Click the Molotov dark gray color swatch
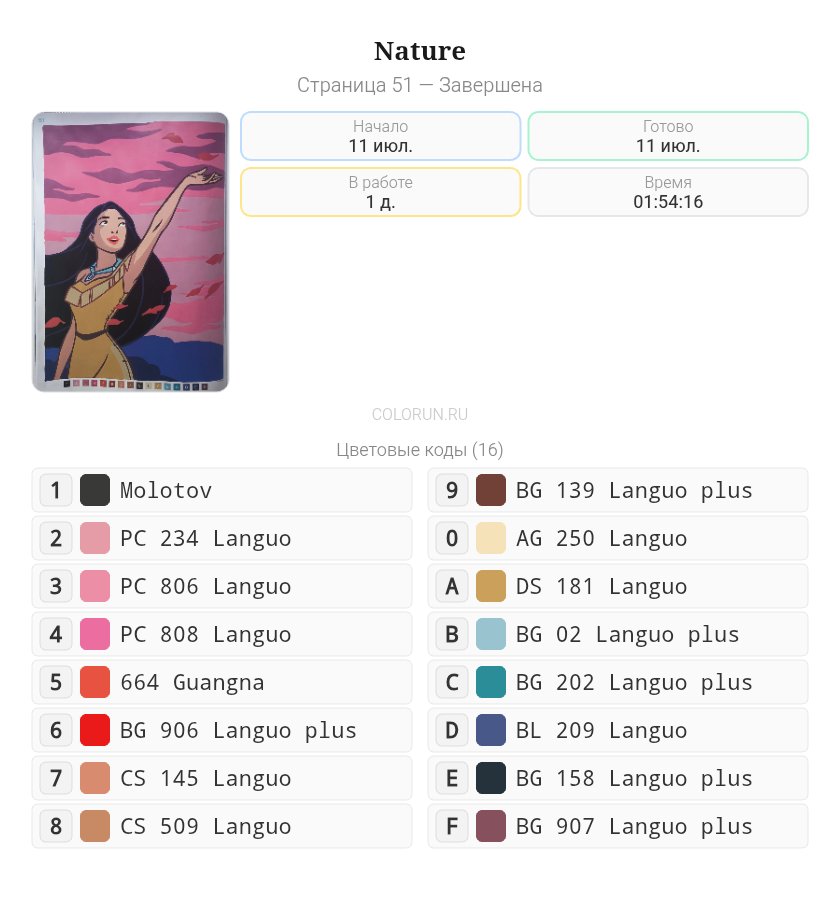840x908 pixels. pyautogui.click(x=95, y=490)
